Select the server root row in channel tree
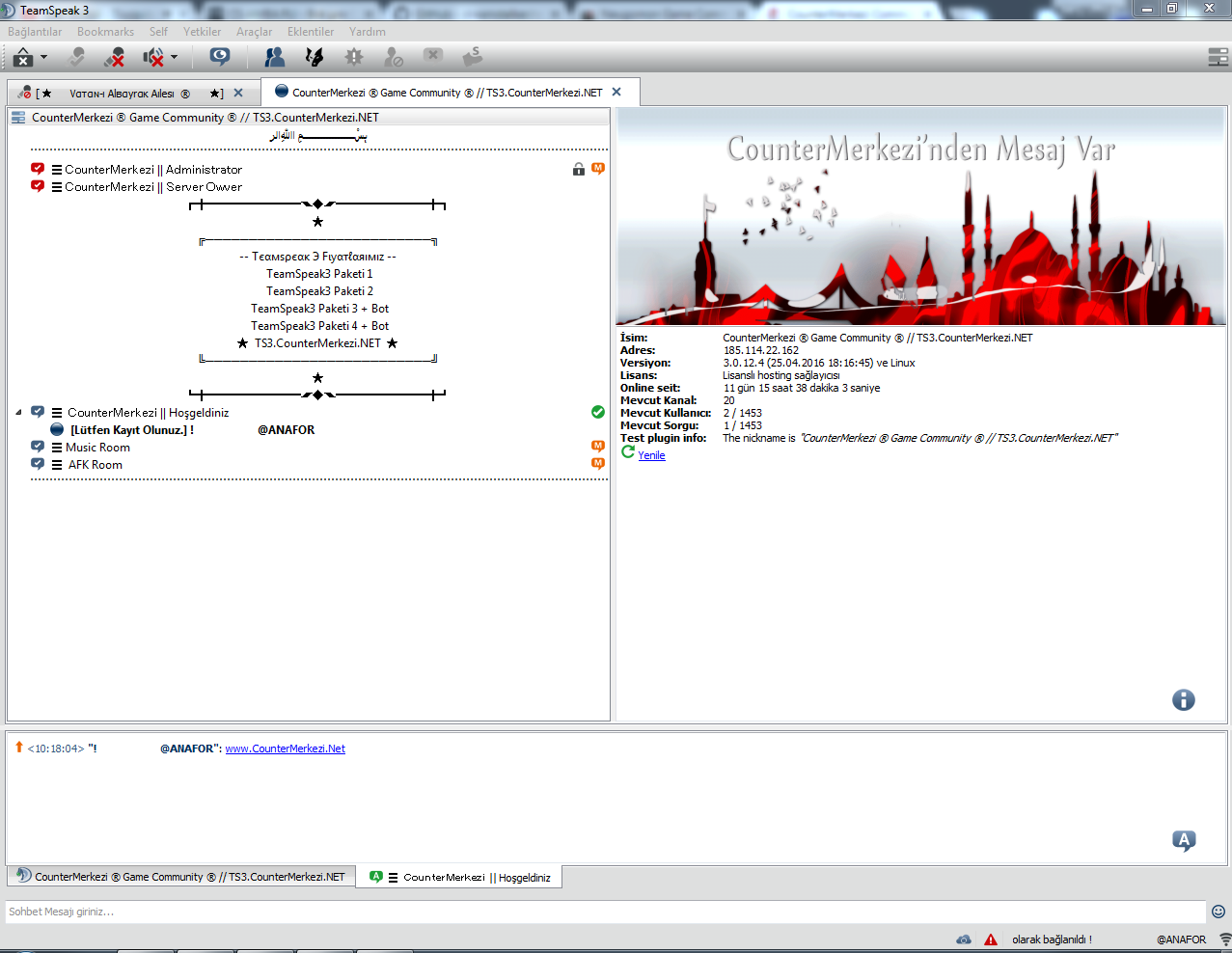This screenshot has height=953, width=1232. click(x=309, y=118)
